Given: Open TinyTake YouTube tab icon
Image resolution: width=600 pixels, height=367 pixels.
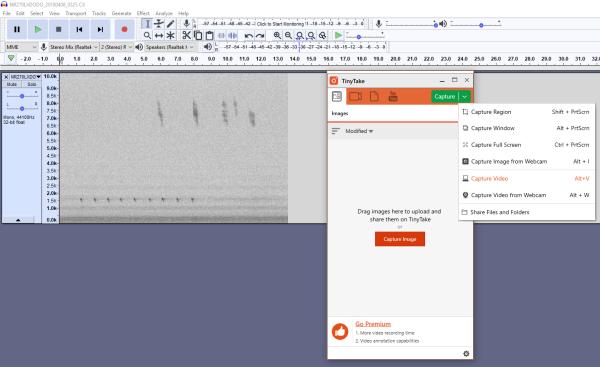Looking at the screenshot, I should pos(393,96).
